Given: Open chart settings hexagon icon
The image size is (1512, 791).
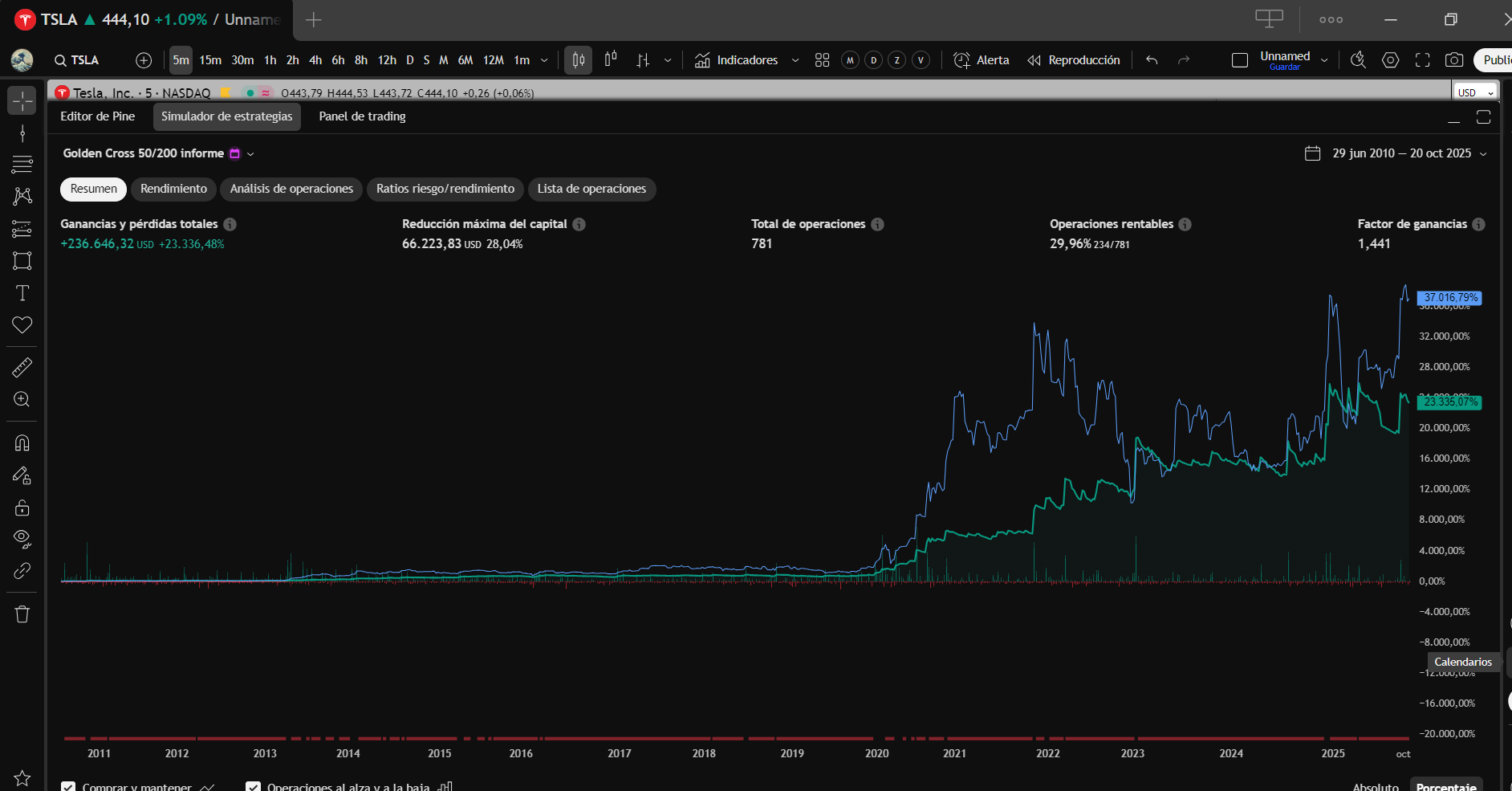Looking at the screenshot, I should [1391, 60].
